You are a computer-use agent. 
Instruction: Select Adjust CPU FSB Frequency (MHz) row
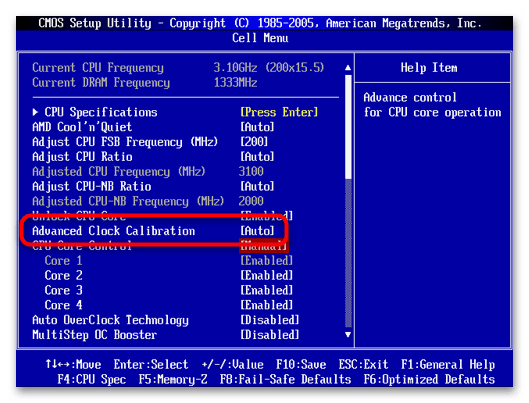[x=125, y=142]
